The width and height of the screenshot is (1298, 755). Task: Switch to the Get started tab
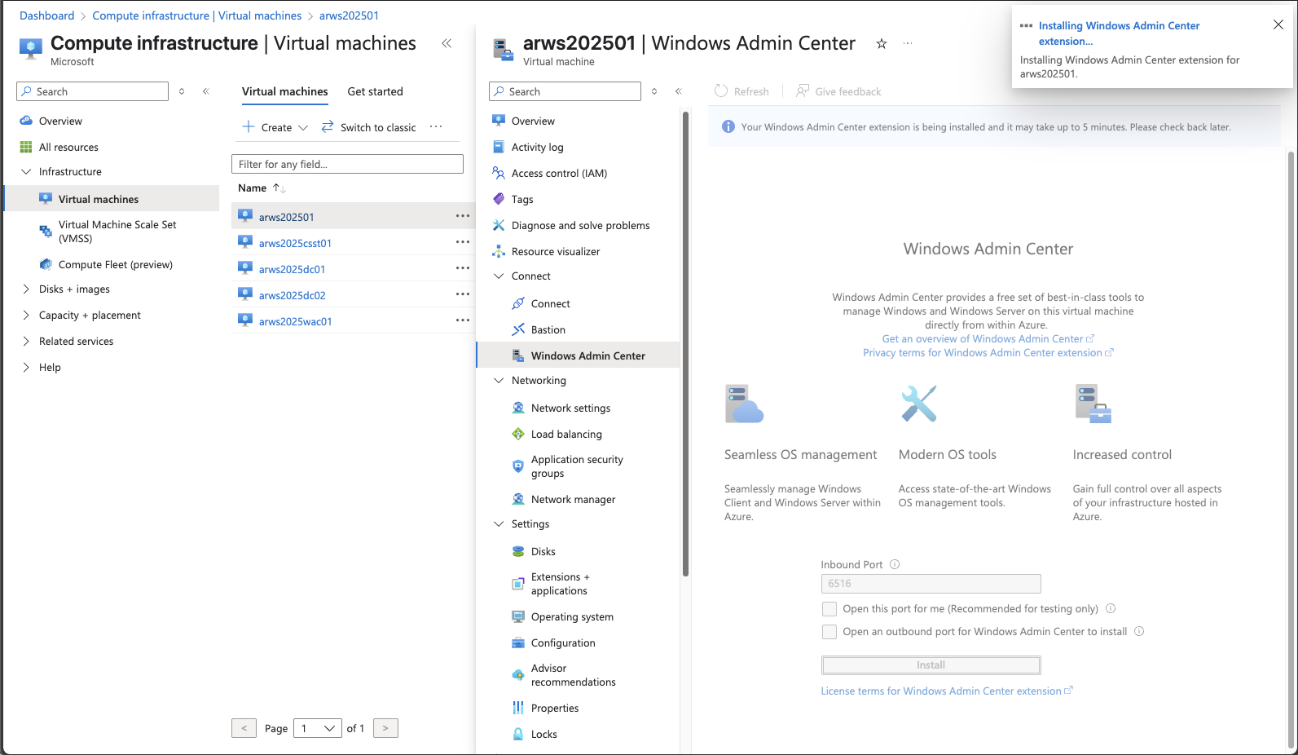(x=375, y=91)
